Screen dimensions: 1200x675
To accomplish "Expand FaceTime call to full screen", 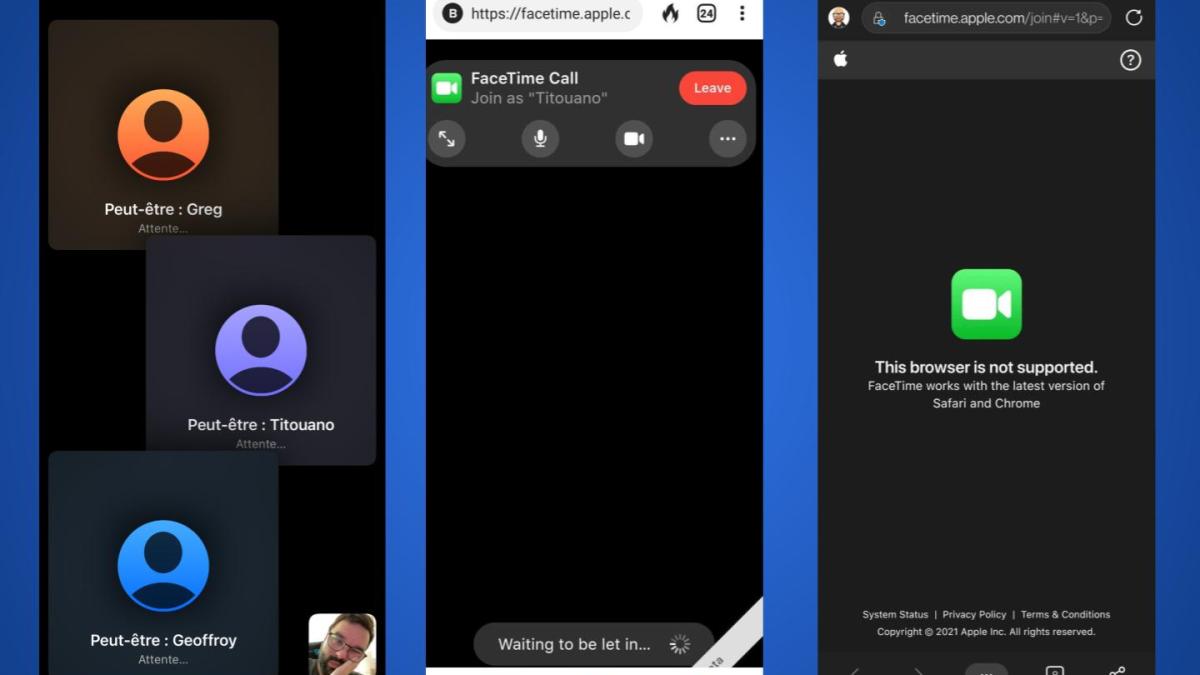I will click(x=447, y=139).
